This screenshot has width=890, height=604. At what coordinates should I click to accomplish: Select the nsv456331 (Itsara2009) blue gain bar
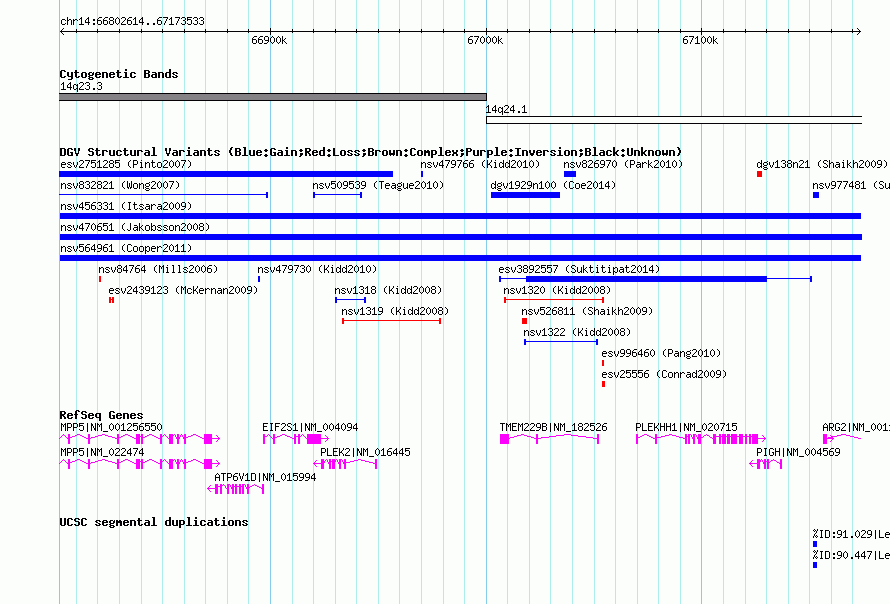coord(460,216)
